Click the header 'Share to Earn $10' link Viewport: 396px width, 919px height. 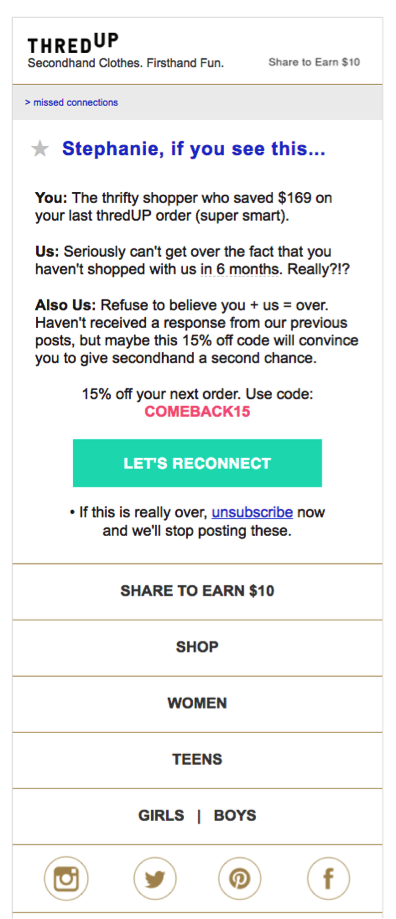(314, 62)
